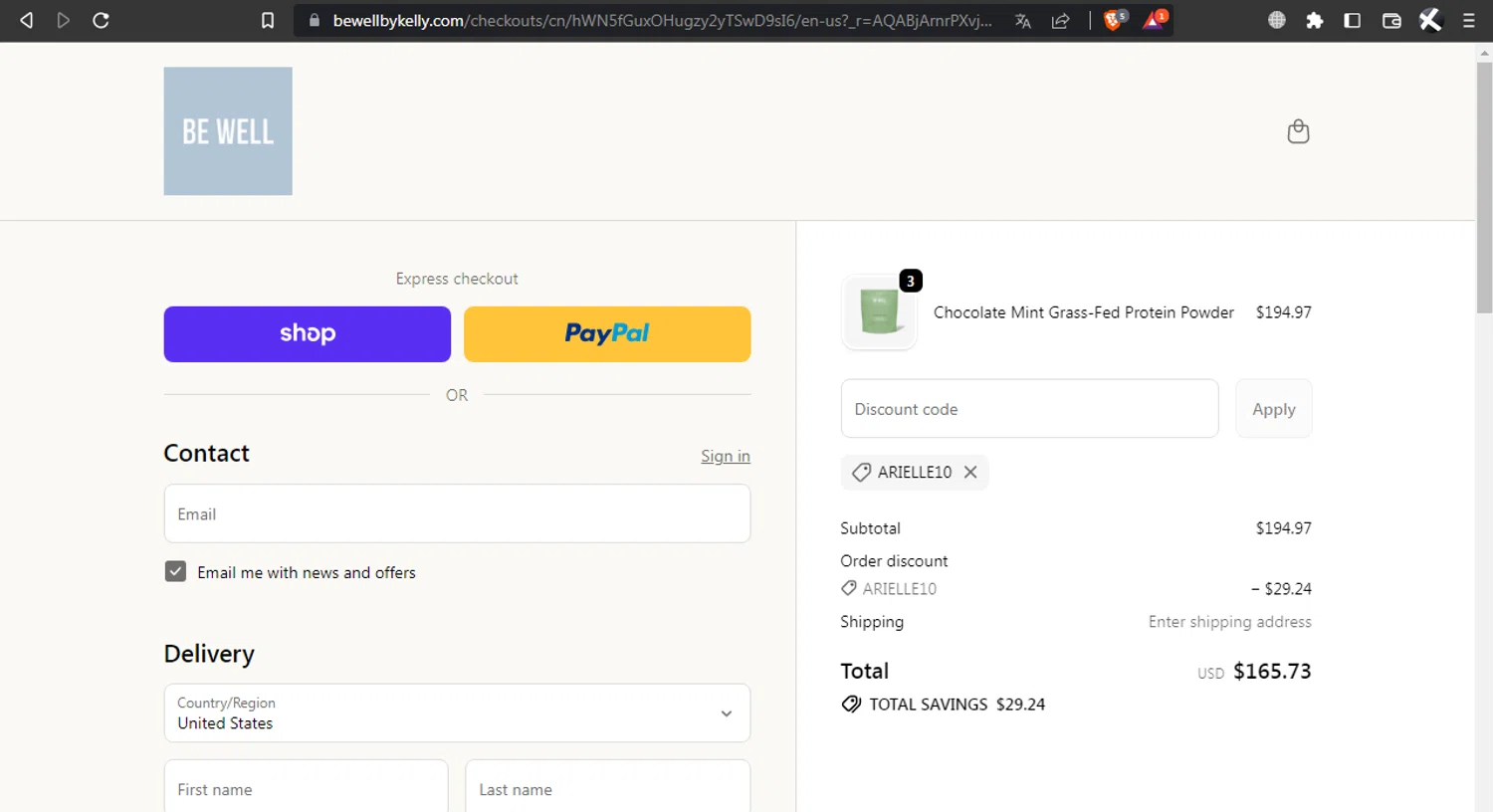Focus the First name field
1493x812 pixels.
pyautogui.click(x=307, y=788)
